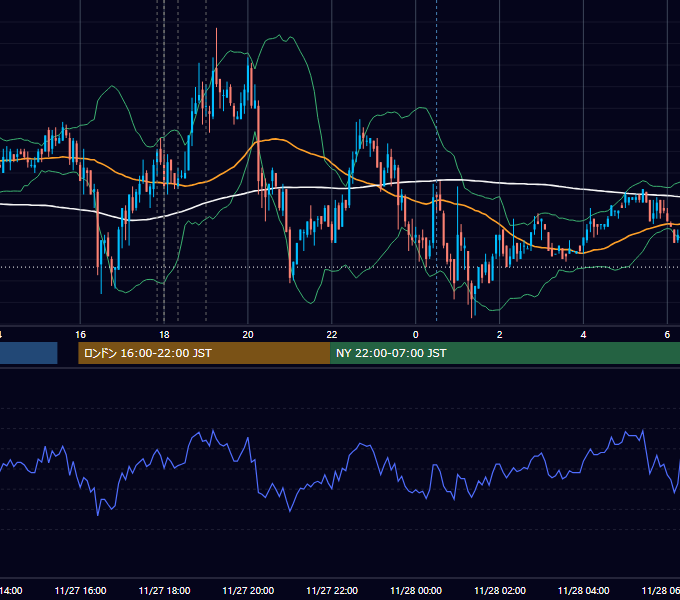Select the blue session bar before London

click(x=29, y=353)
